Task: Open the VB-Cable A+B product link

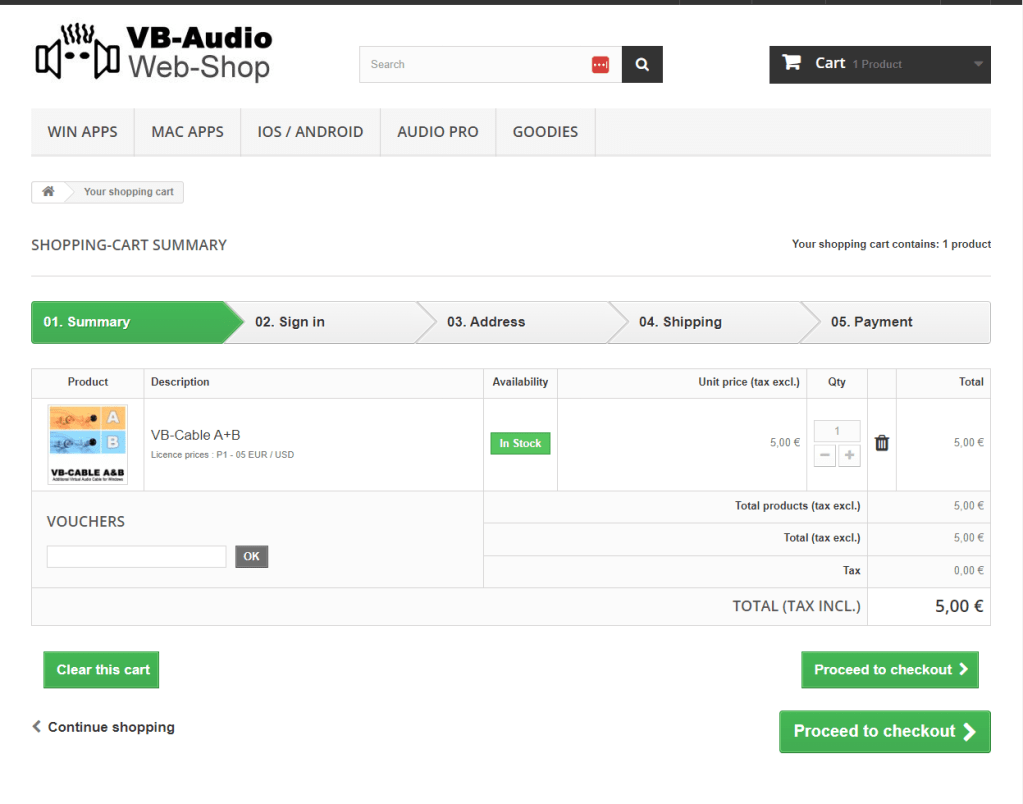Action: (196, 435)
